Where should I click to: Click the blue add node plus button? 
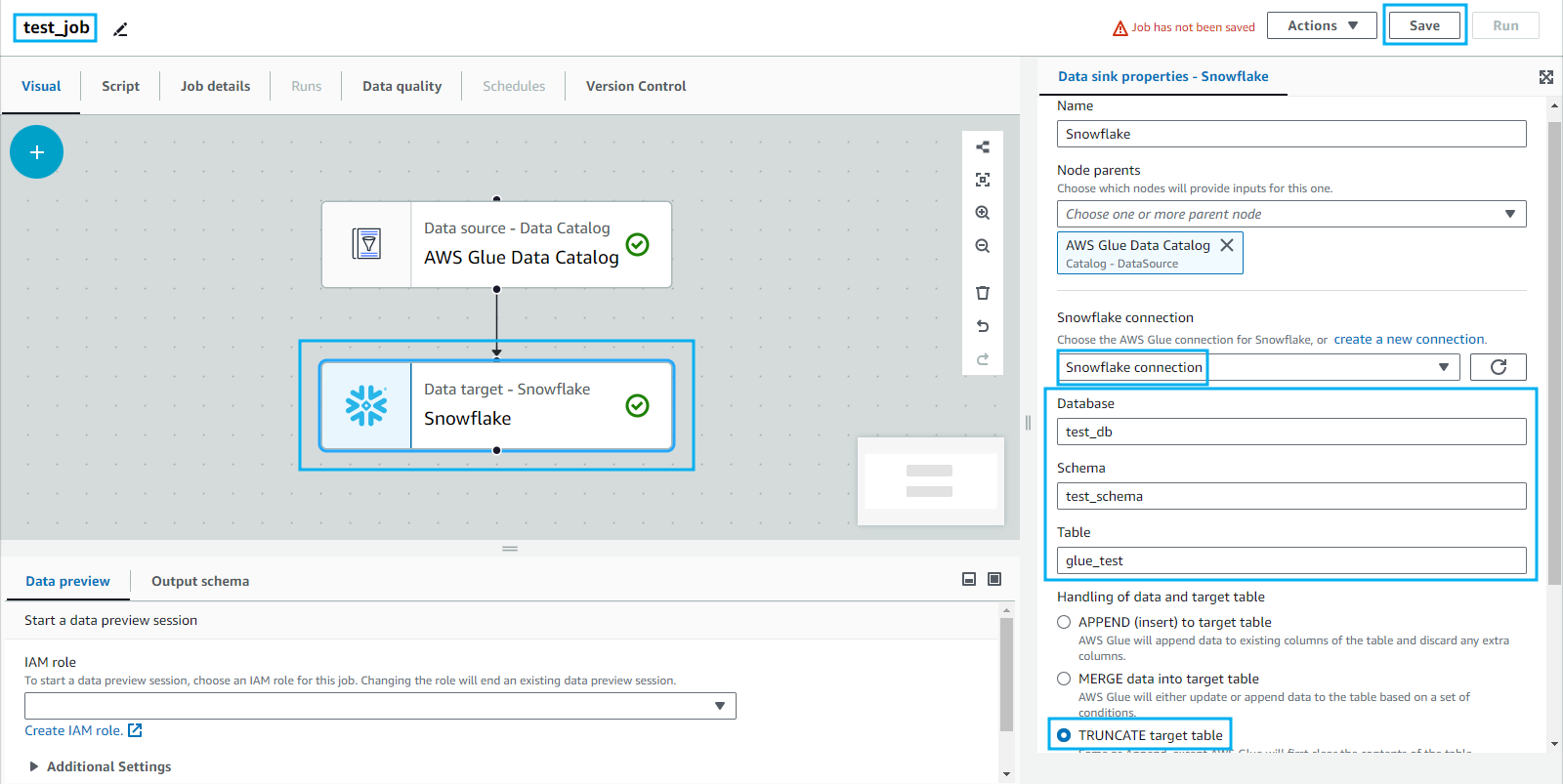(37, 152)
